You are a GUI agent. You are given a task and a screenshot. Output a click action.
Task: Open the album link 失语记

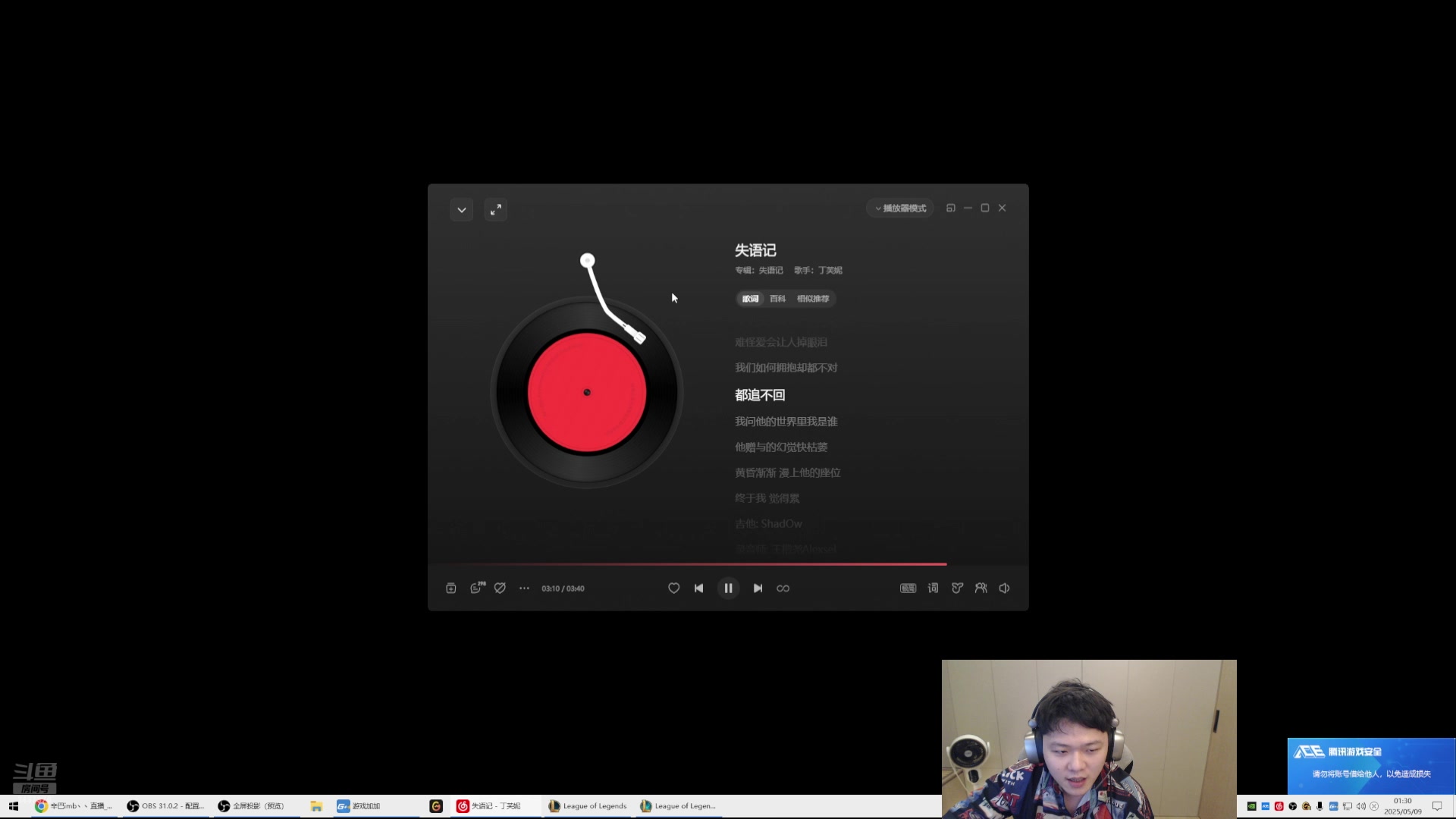coord(770,270)
